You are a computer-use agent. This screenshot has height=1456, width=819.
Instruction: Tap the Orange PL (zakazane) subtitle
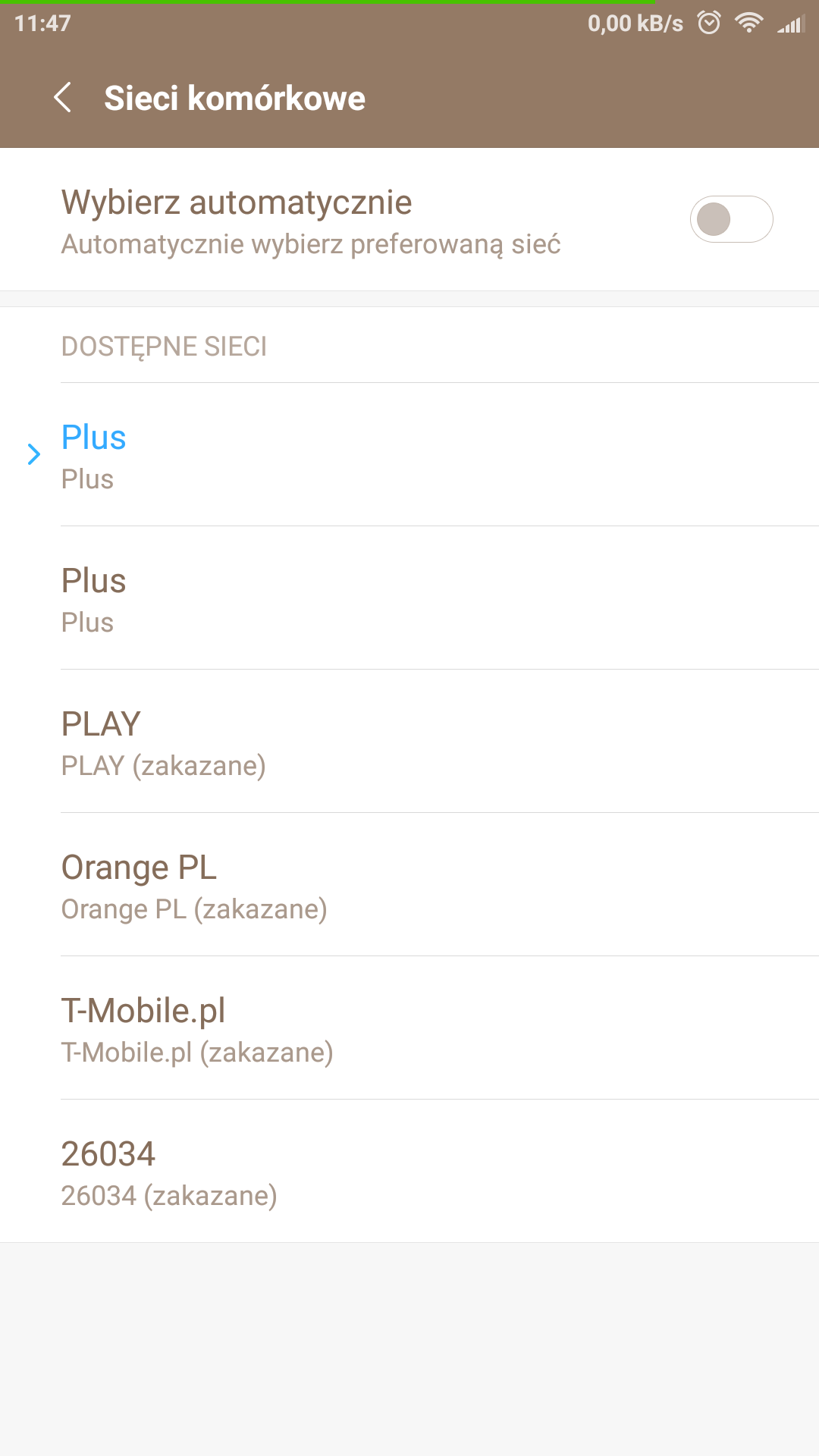coord(194,909)
